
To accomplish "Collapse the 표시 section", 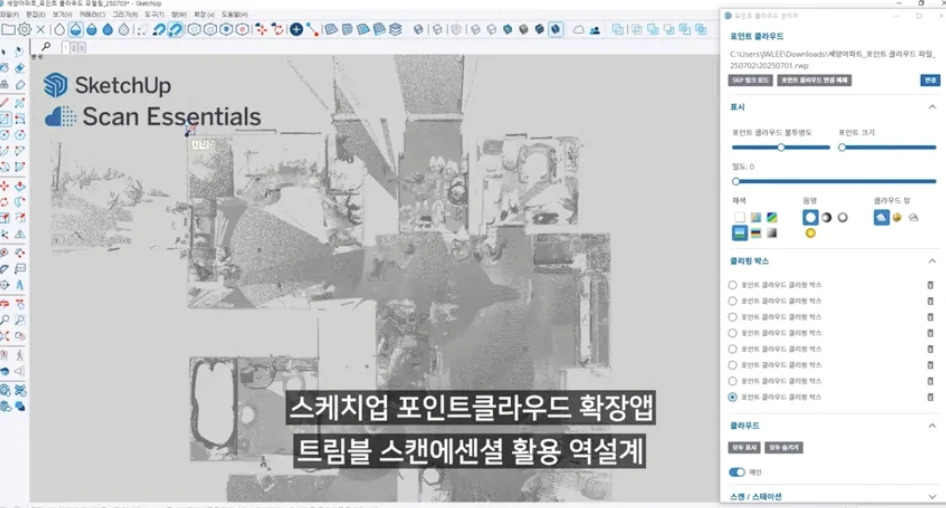I will tap(932, 107).
